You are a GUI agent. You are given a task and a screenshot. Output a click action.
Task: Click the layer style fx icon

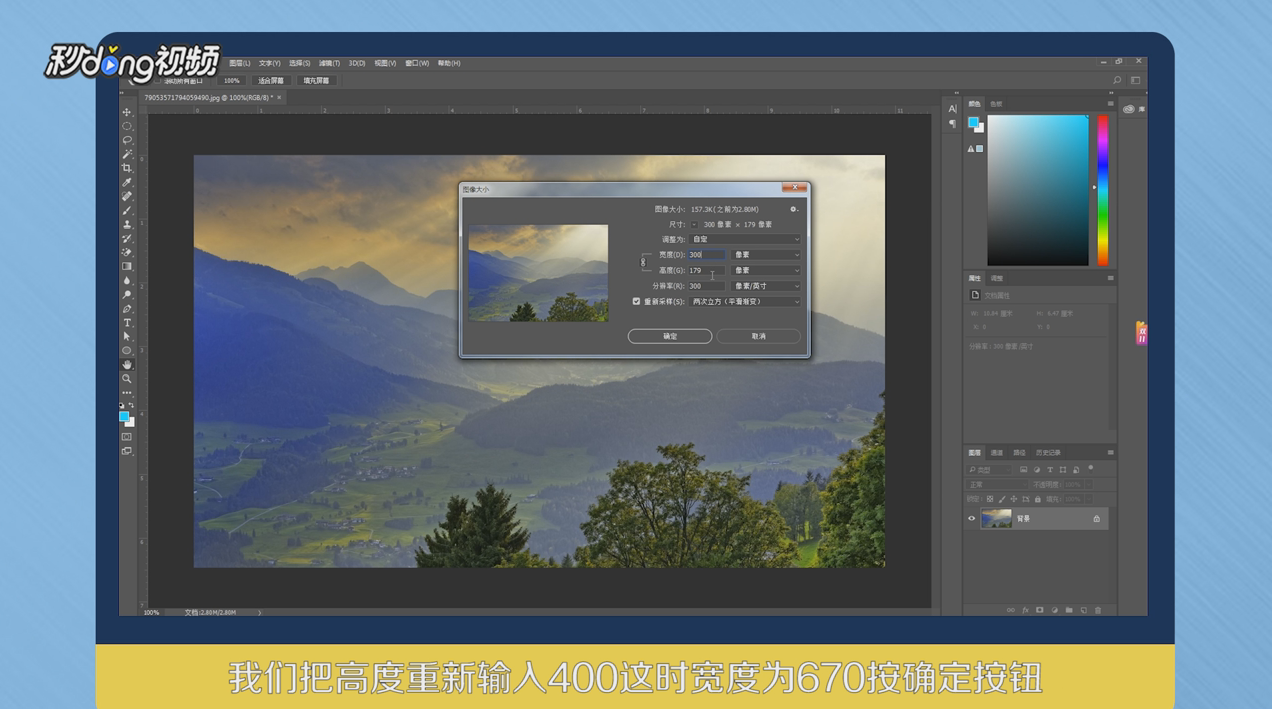[x=1025, y=610]
